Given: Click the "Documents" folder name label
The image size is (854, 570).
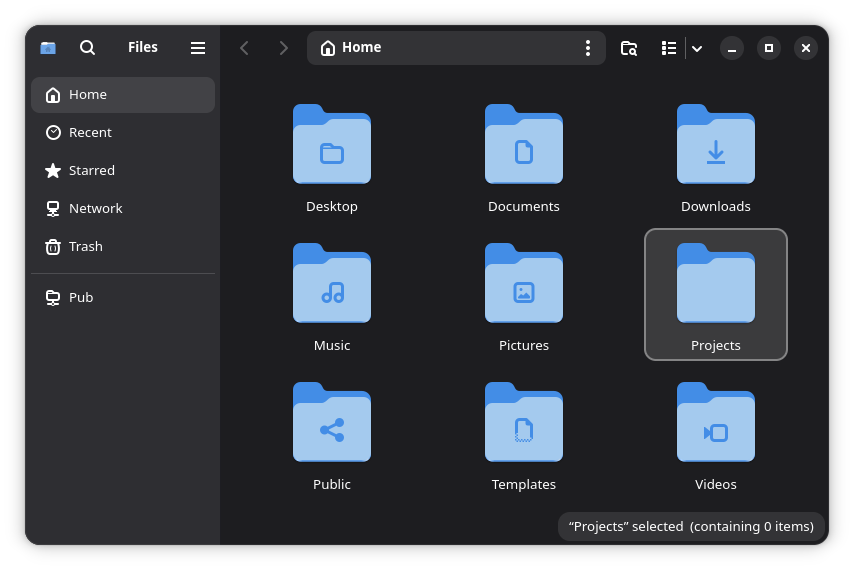Looking at the screenshot, I should click(x=523, y=206).
